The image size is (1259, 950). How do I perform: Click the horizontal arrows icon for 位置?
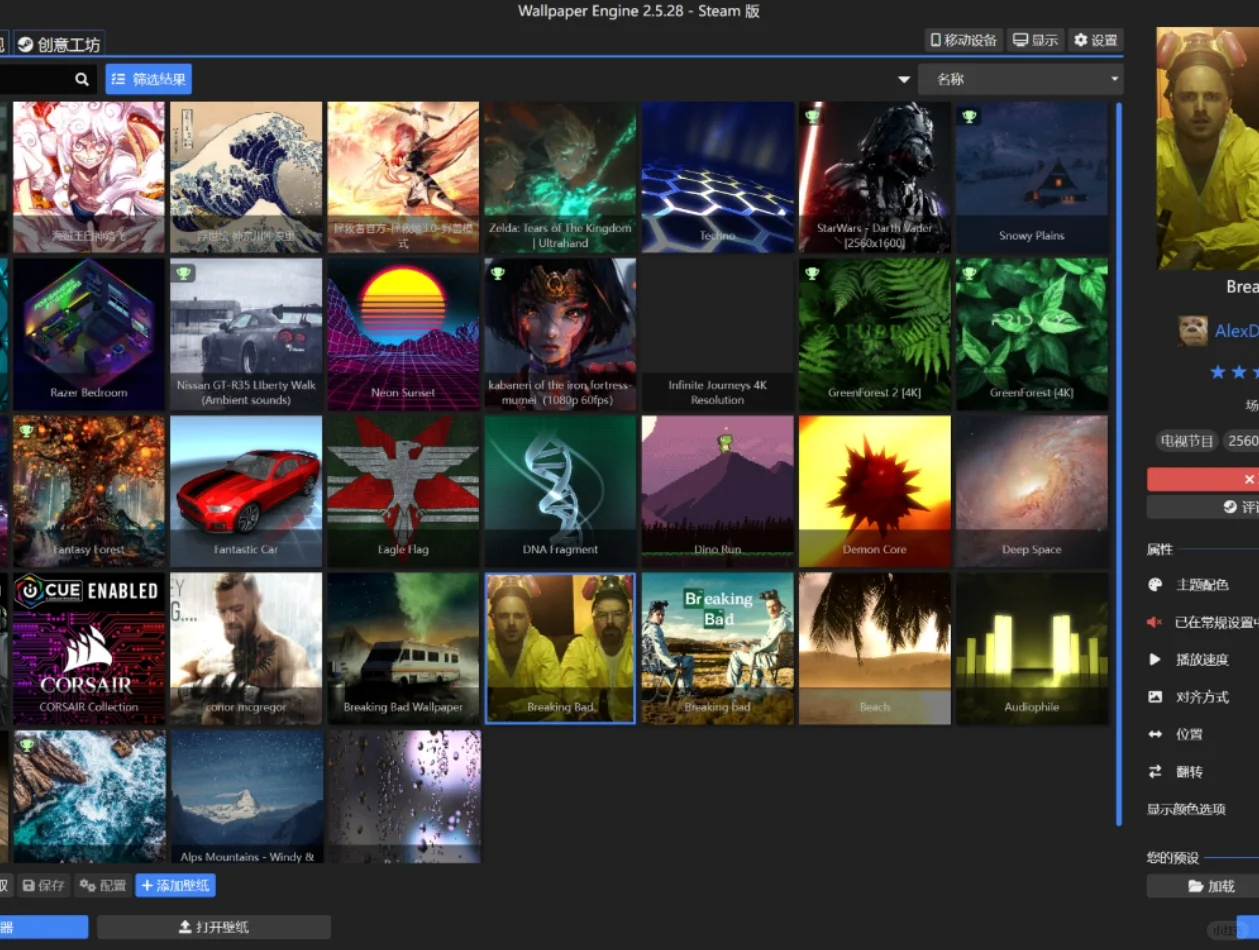pyautogui.click(x=1155, y=734)
